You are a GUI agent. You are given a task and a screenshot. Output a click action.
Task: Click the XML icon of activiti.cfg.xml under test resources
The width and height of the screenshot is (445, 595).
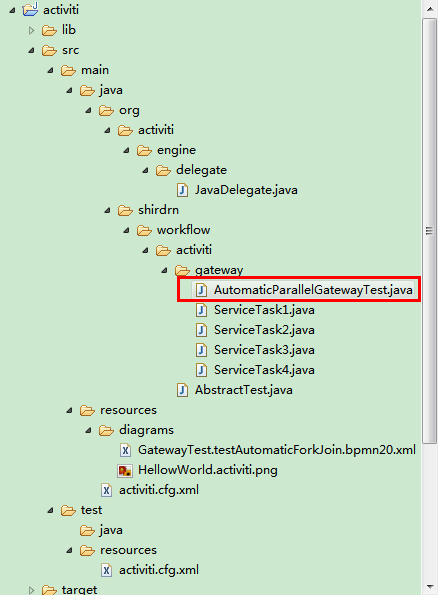(107, 570)
